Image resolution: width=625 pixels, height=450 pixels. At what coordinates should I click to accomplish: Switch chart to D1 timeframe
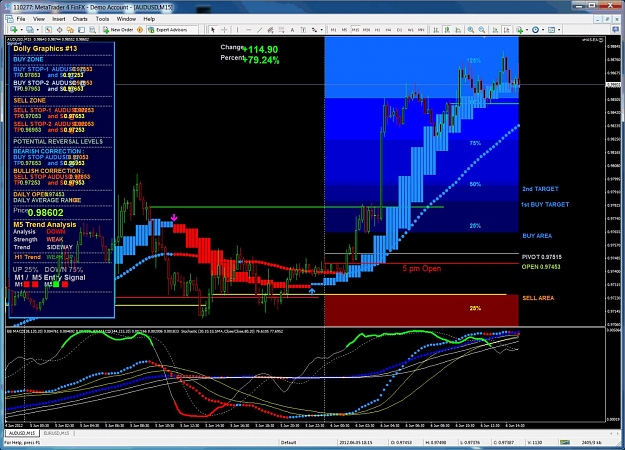click(x=399, y=30)
